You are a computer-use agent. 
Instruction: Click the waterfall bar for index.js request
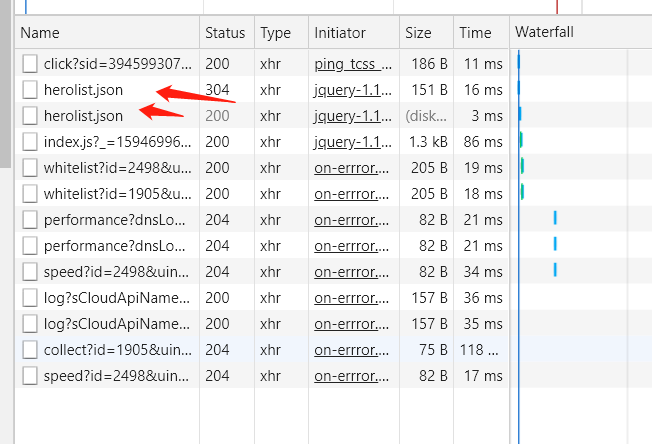pyautogui.click(x=521, y=140)
